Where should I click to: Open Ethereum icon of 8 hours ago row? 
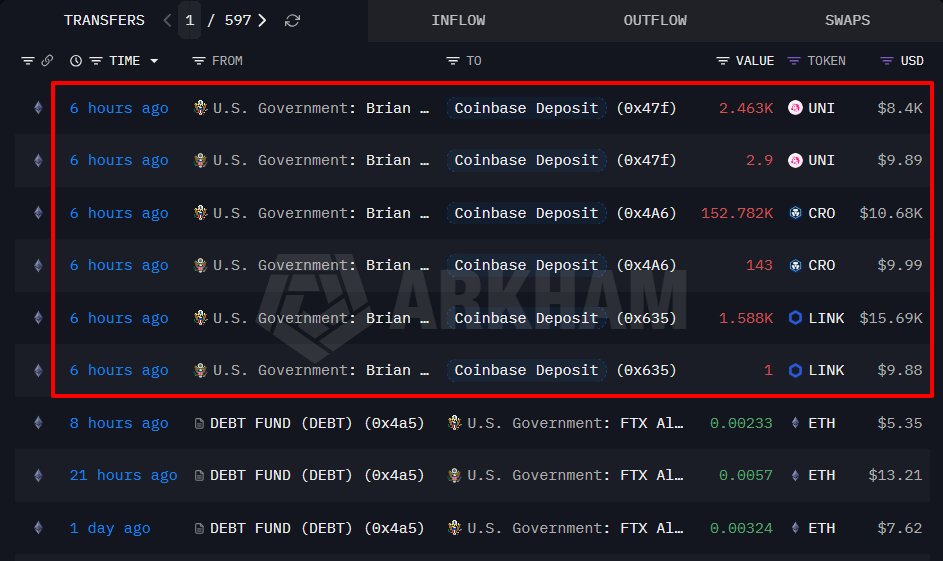point(38,423)
